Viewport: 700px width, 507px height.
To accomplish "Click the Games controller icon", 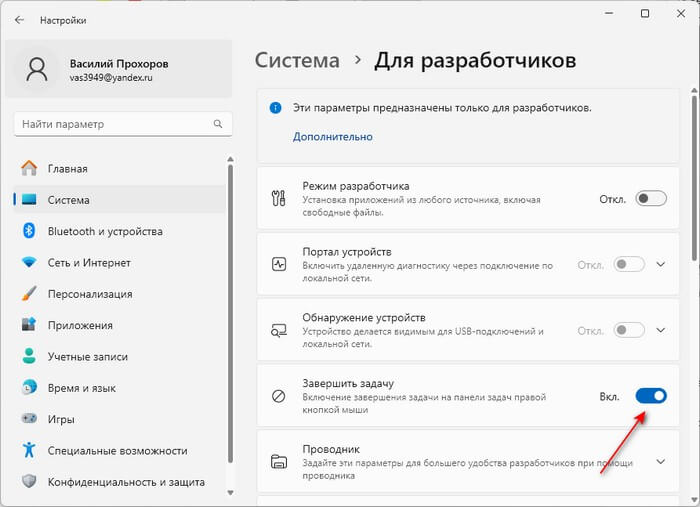I will pos(29,419).
